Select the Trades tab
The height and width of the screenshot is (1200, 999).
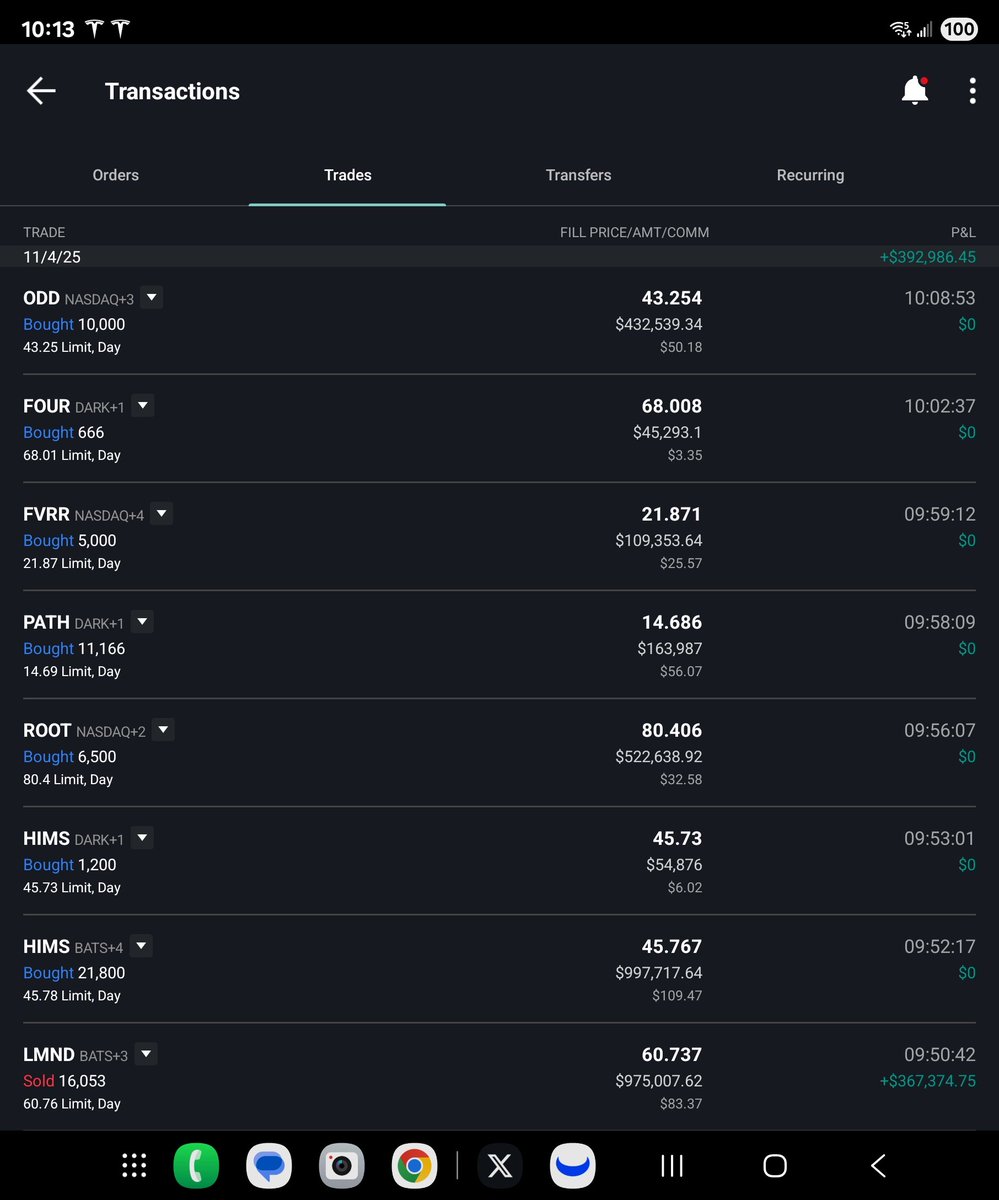tap(348, 175)
